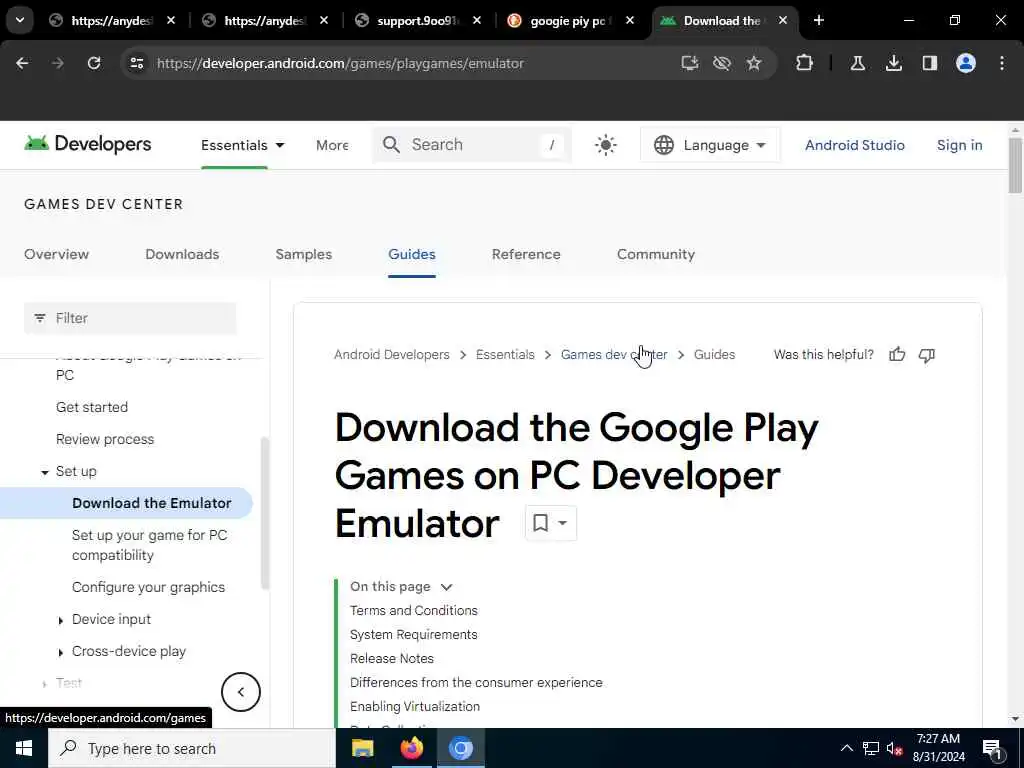Click the Essentials breadcrumb link
The width and height of the screenshot is (1024, 768).
coord(505,355)
